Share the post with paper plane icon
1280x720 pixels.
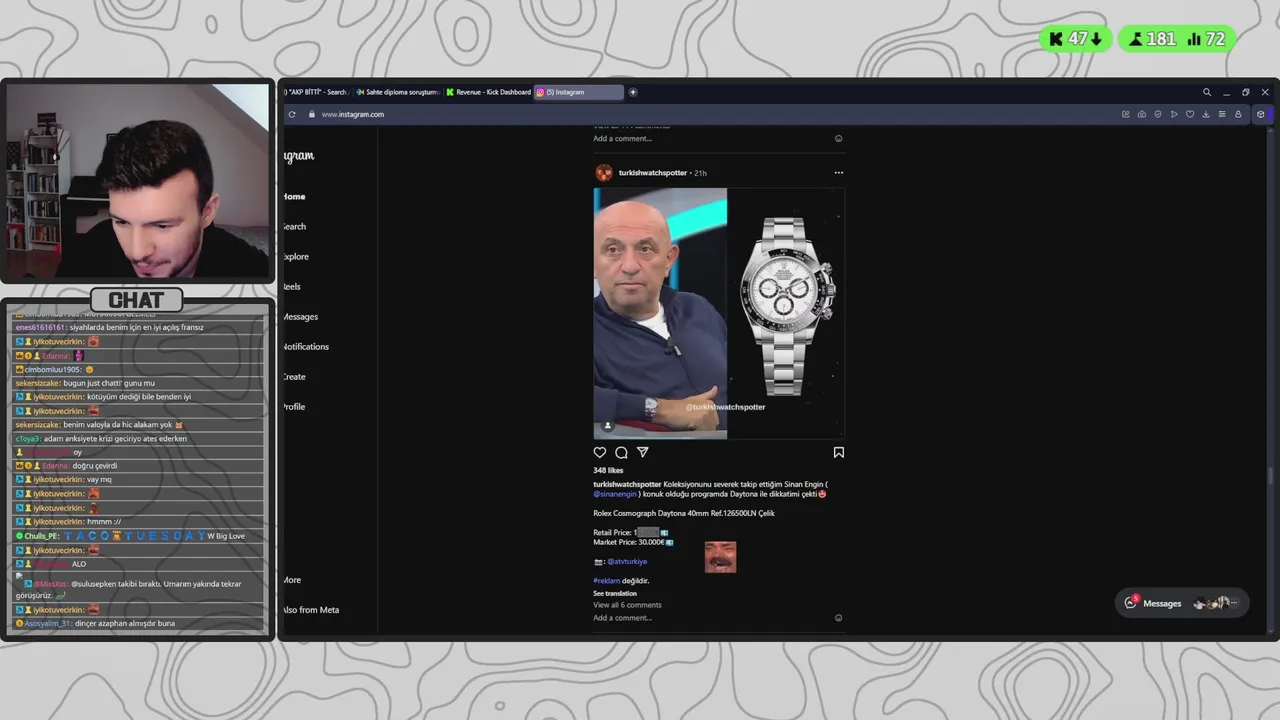click(643, 453)
